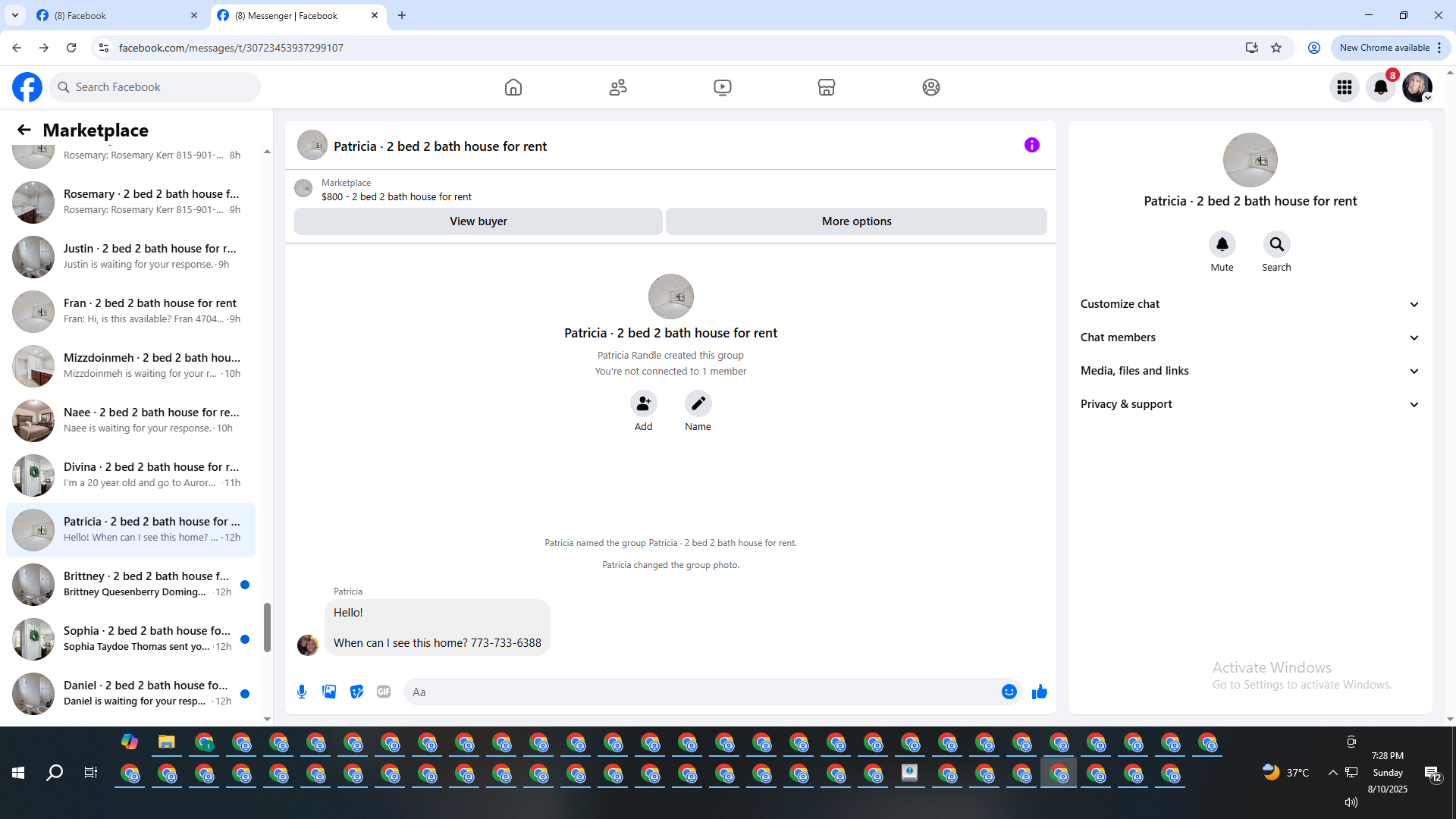This screenshot has width=1456, height=819.
Task: Edit group name with pencil icon
Action: click(x=698, y=403)
